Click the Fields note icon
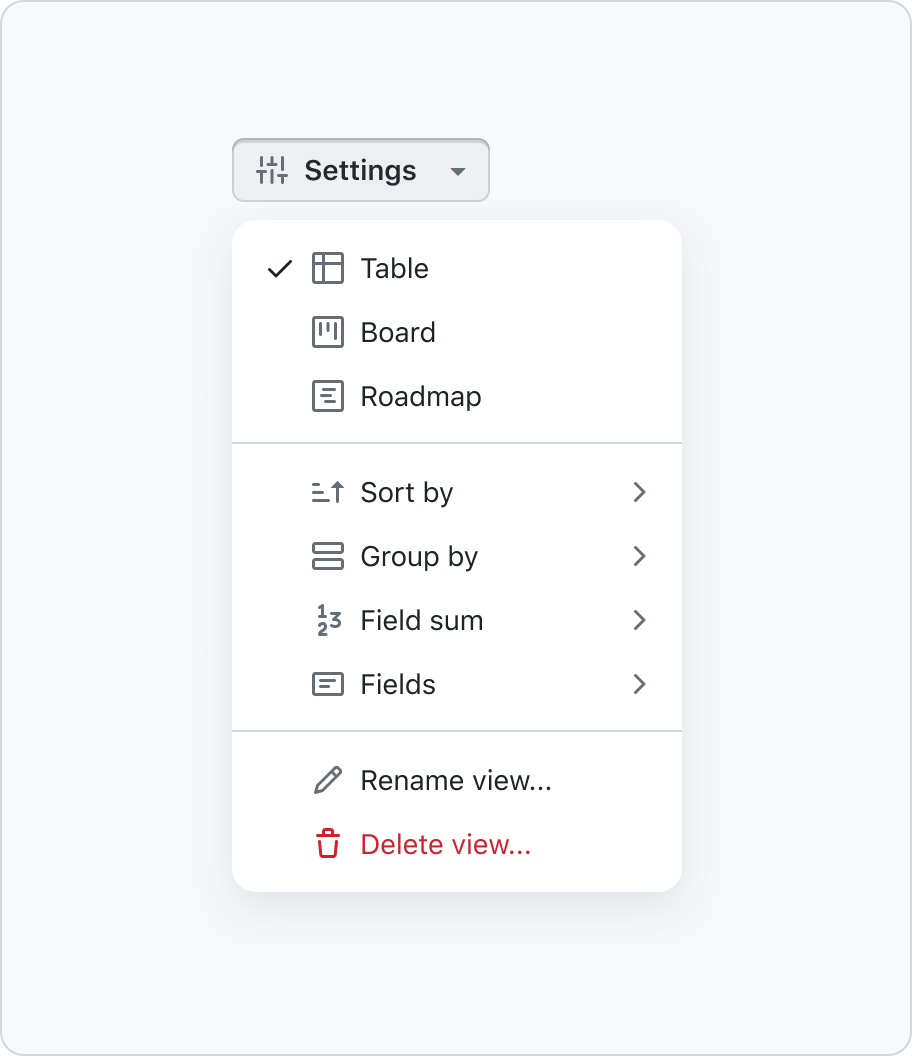The height and width of the screenshot is (1056, 912). 327,684
